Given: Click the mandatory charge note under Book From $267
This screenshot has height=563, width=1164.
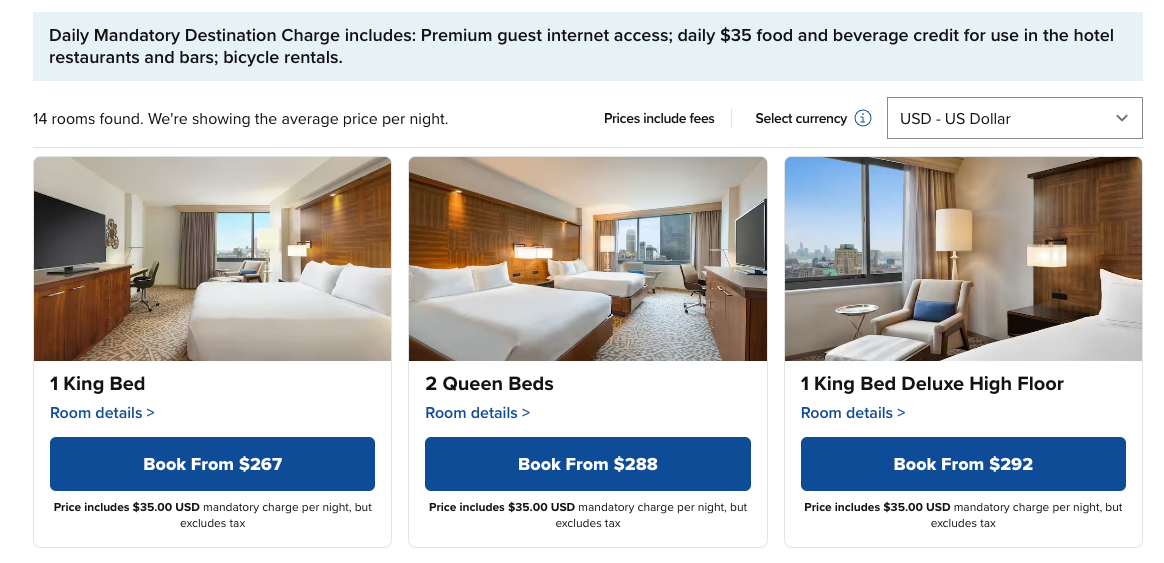Looking at the screenshot, I should pos(212,515).
